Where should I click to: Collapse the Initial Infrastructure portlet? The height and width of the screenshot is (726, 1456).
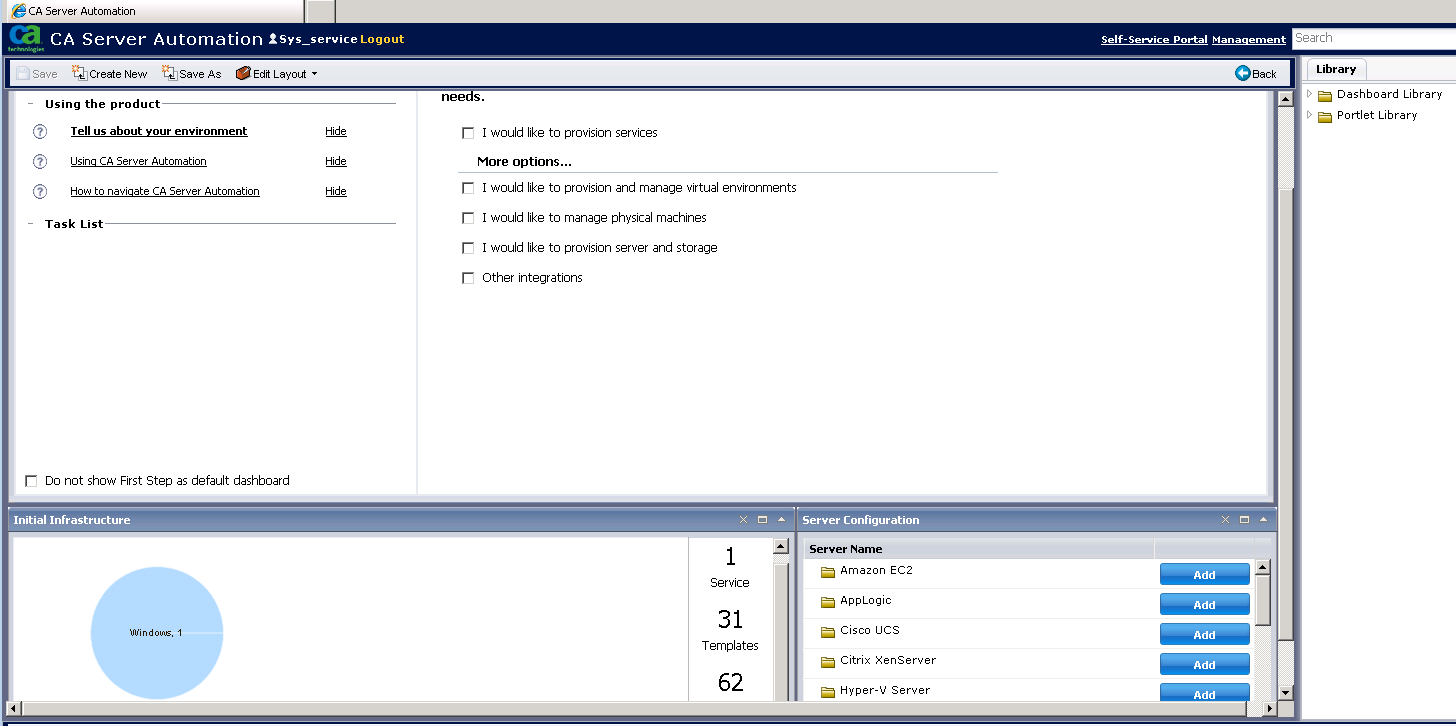781,519
